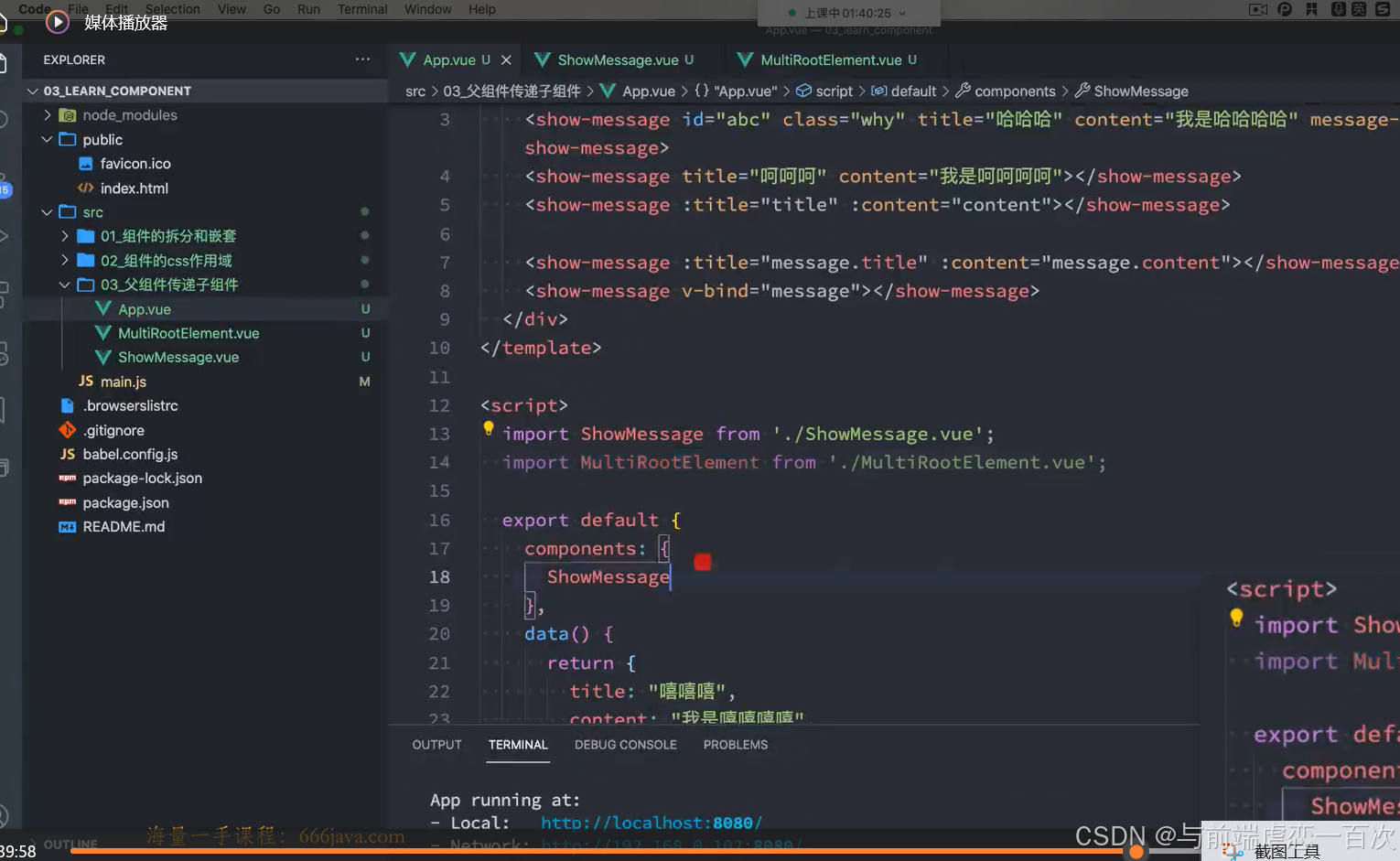Collapse the src folder

coord(47,211)
